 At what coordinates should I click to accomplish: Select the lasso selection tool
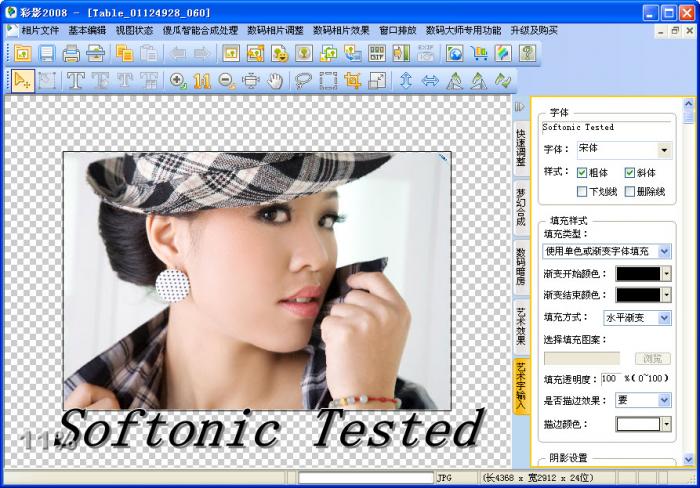[x=303, y=81]
